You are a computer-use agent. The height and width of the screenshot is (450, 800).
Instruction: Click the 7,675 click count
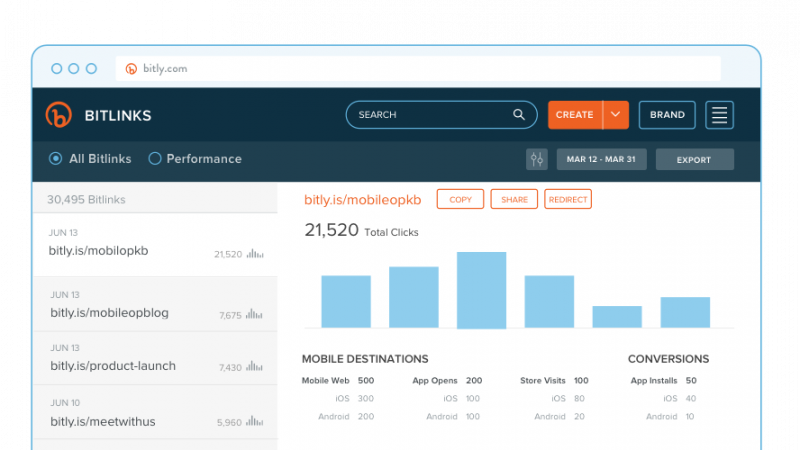click(230, 315)
